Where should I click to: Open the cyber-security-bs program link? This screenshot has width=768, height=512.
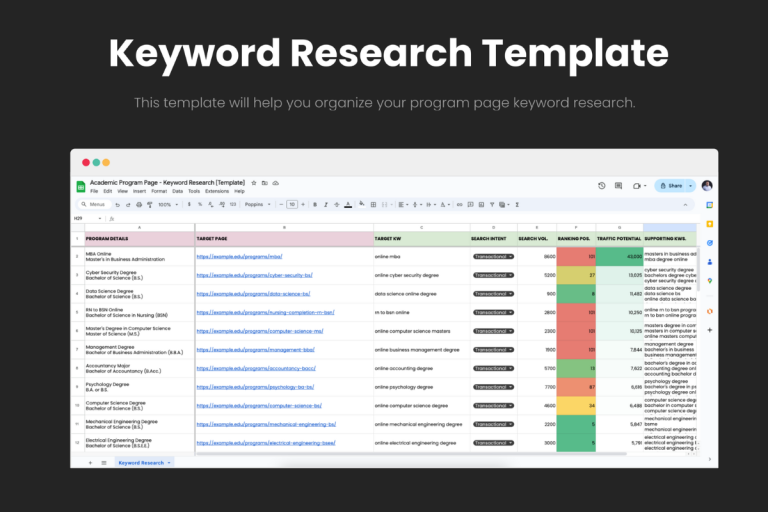[x=254, y=275]
